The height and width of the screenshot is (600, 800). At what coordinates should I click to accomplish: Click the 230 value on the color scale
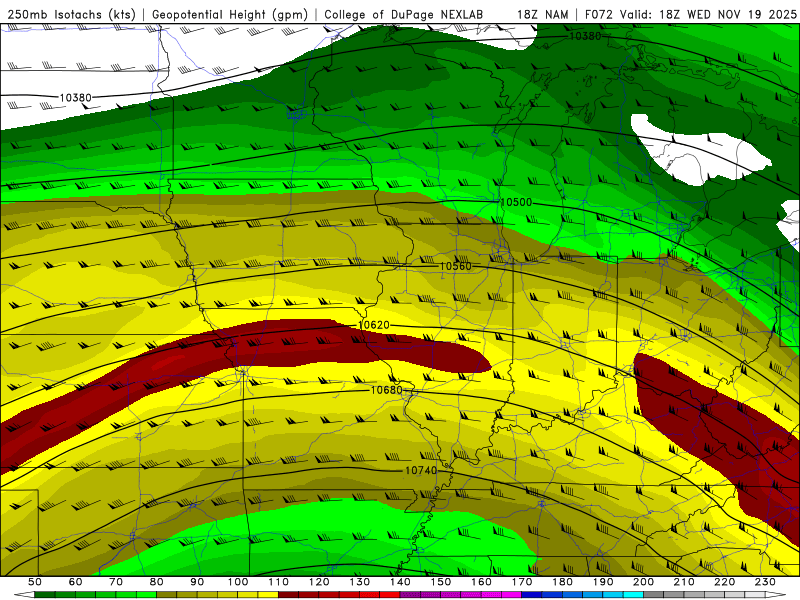tap(765, 582)
